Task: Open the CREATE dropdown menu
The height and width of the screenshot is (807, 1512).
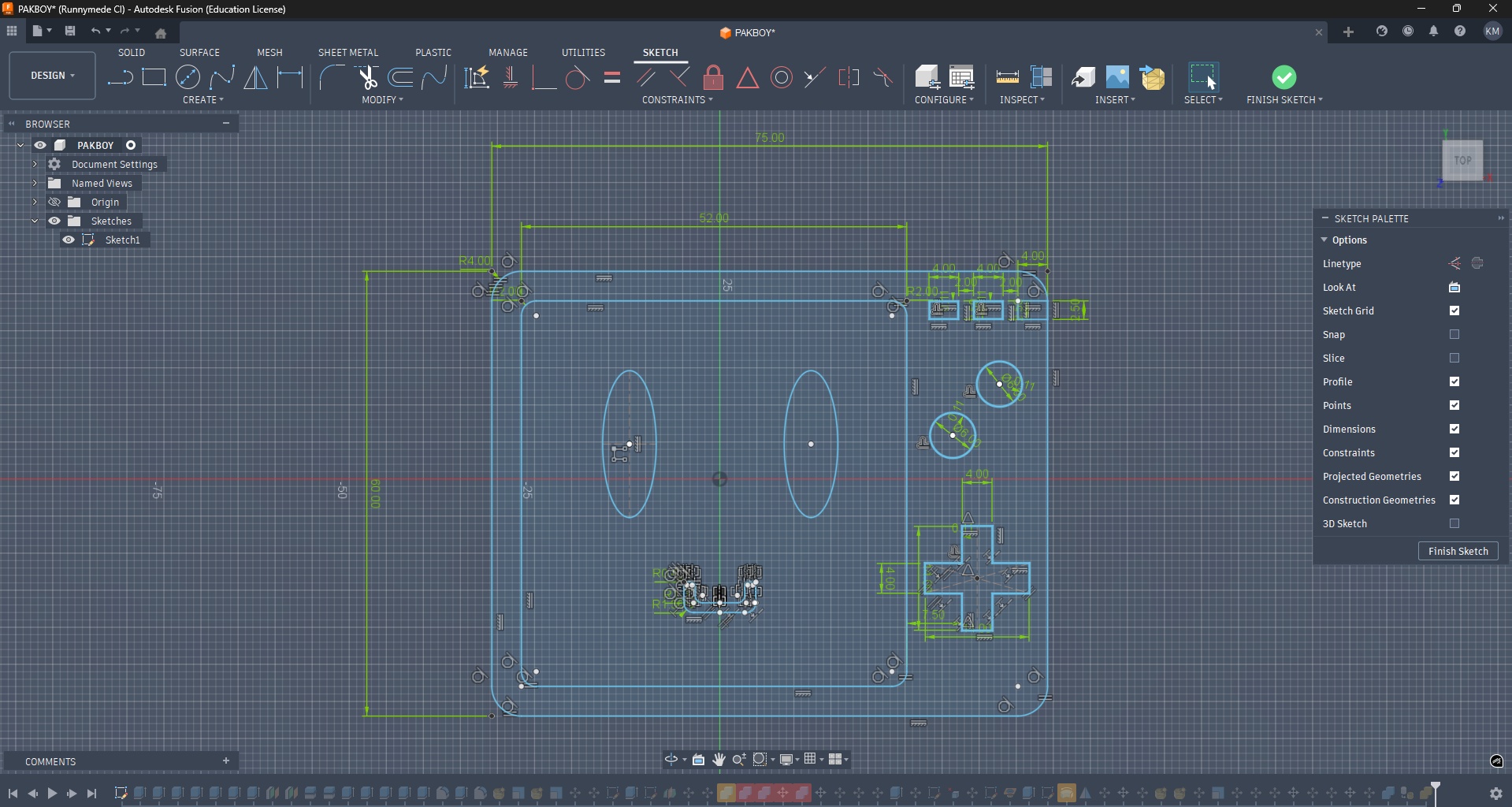Action: pos(203,100)
